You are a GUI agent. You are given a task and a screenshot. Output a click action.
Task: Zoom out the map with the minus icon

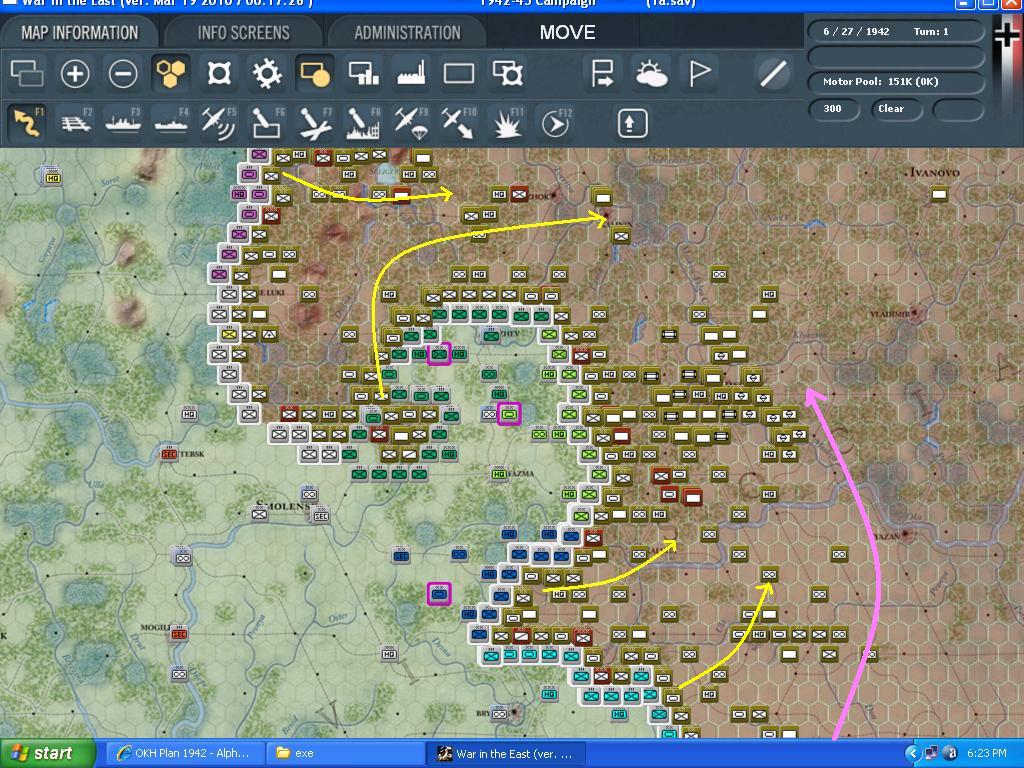123,73
